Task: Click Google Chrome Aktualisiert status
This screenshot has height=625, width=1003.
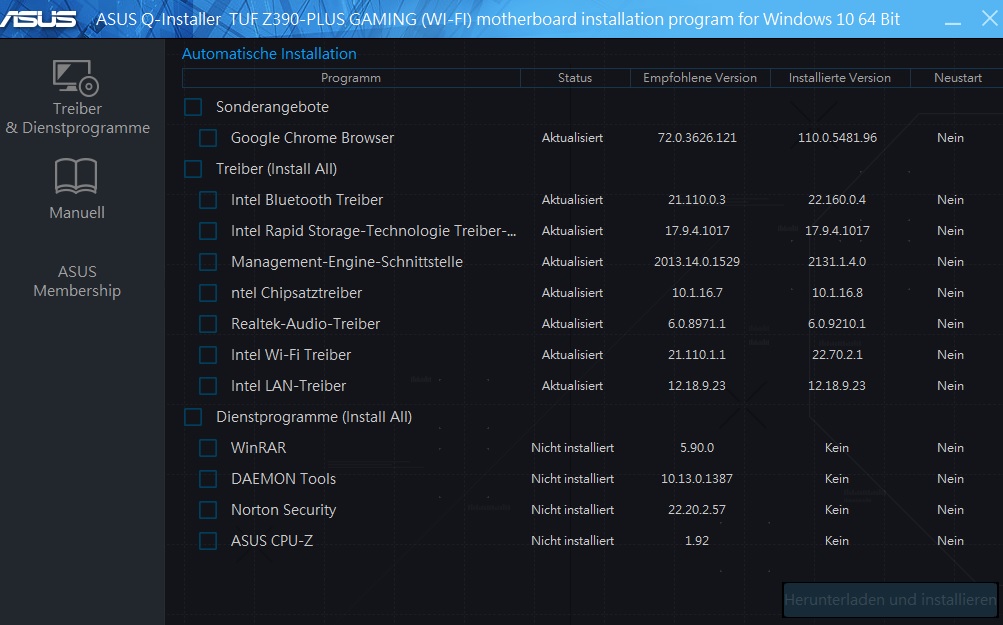Action: click(x=573, y=138)
